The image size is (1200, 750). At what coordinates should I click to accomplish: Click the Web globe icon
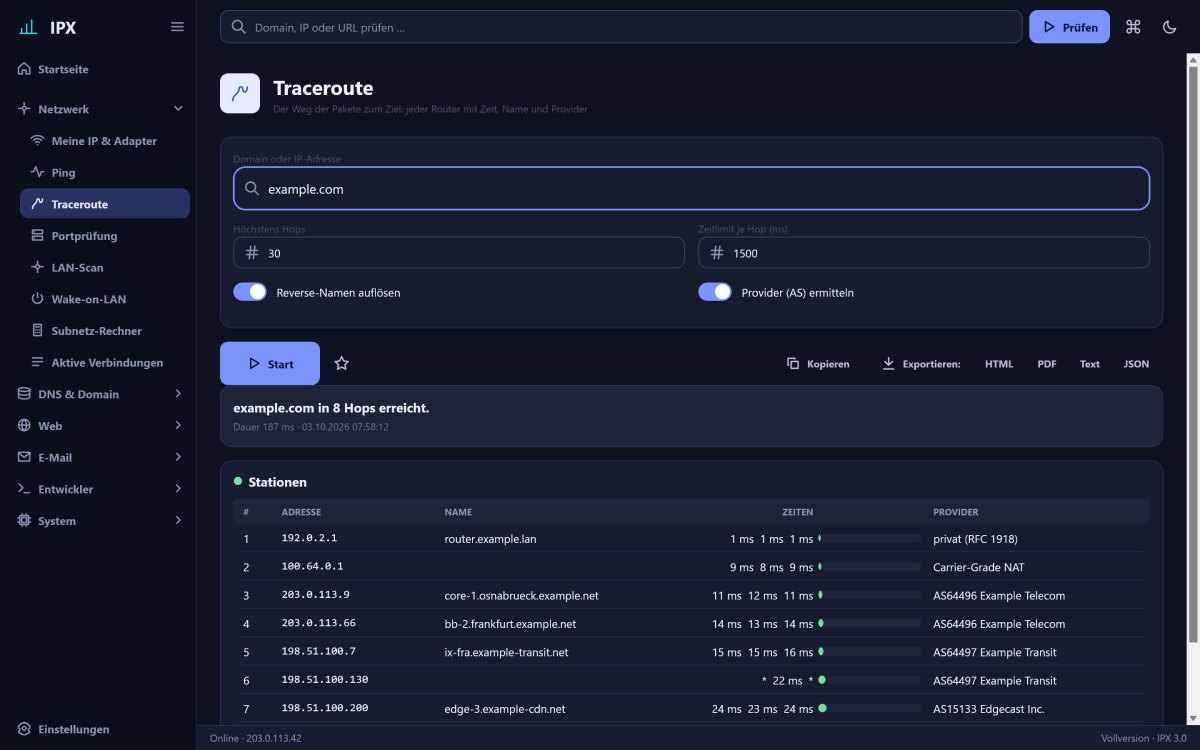tap(25, 426)
